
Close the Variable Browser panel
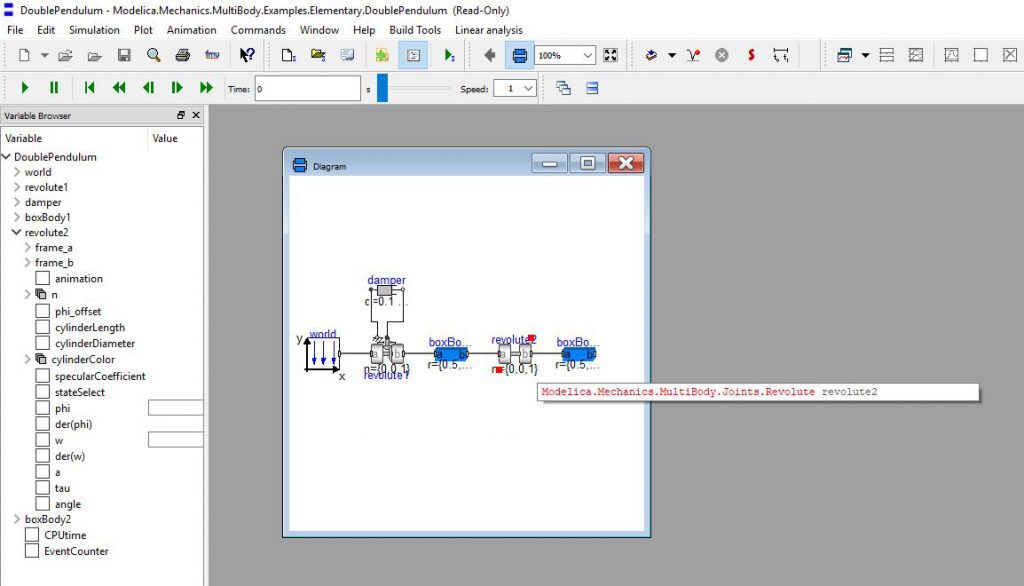pos(196,115)
